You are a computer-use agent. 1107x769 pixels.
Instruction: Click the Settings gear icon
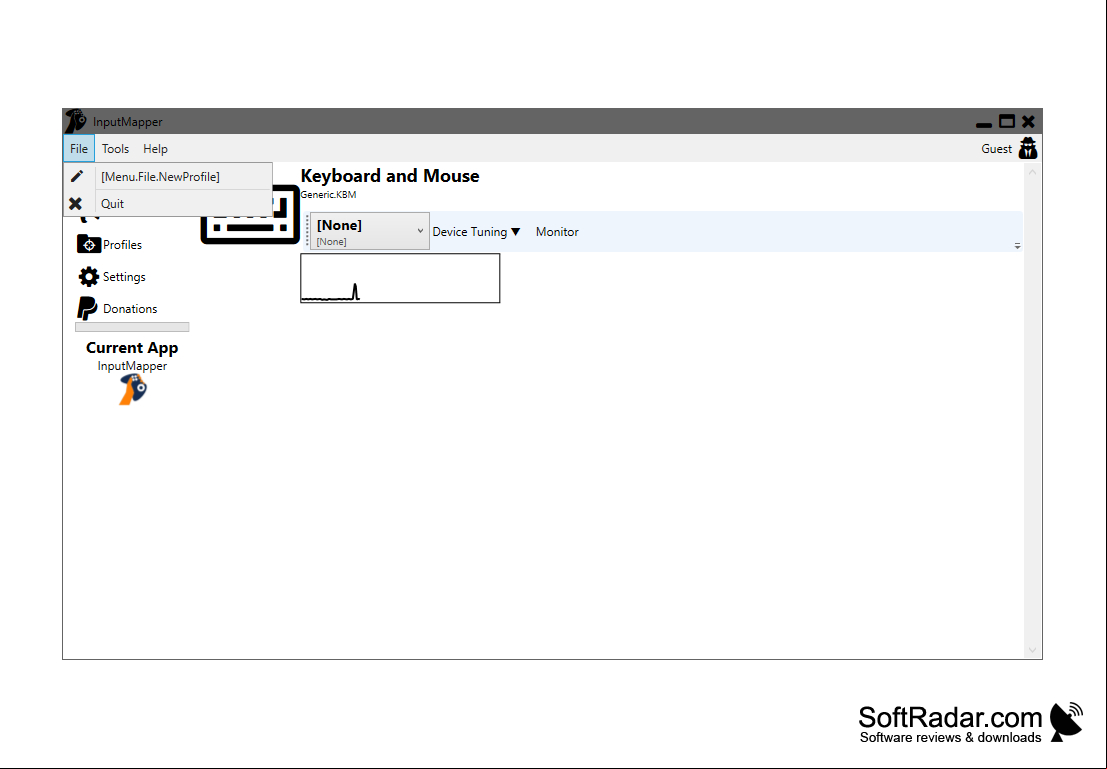[x=88, y=276]
